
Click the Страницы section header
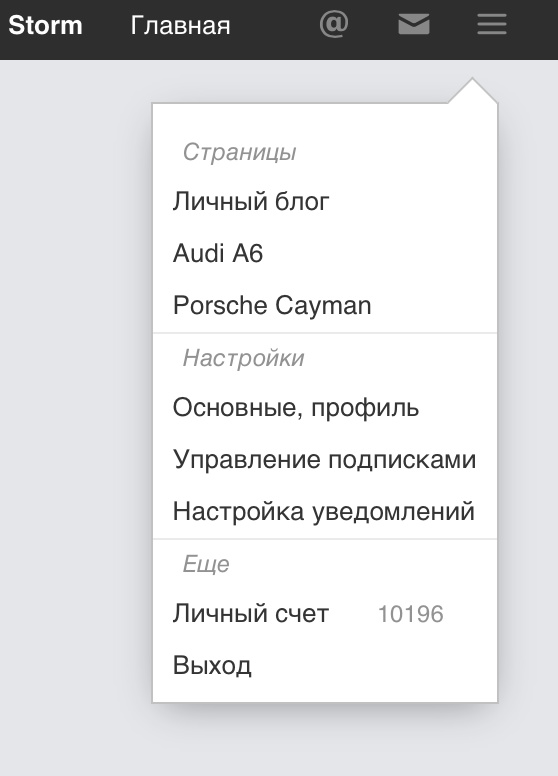click(x=239, y=152)
